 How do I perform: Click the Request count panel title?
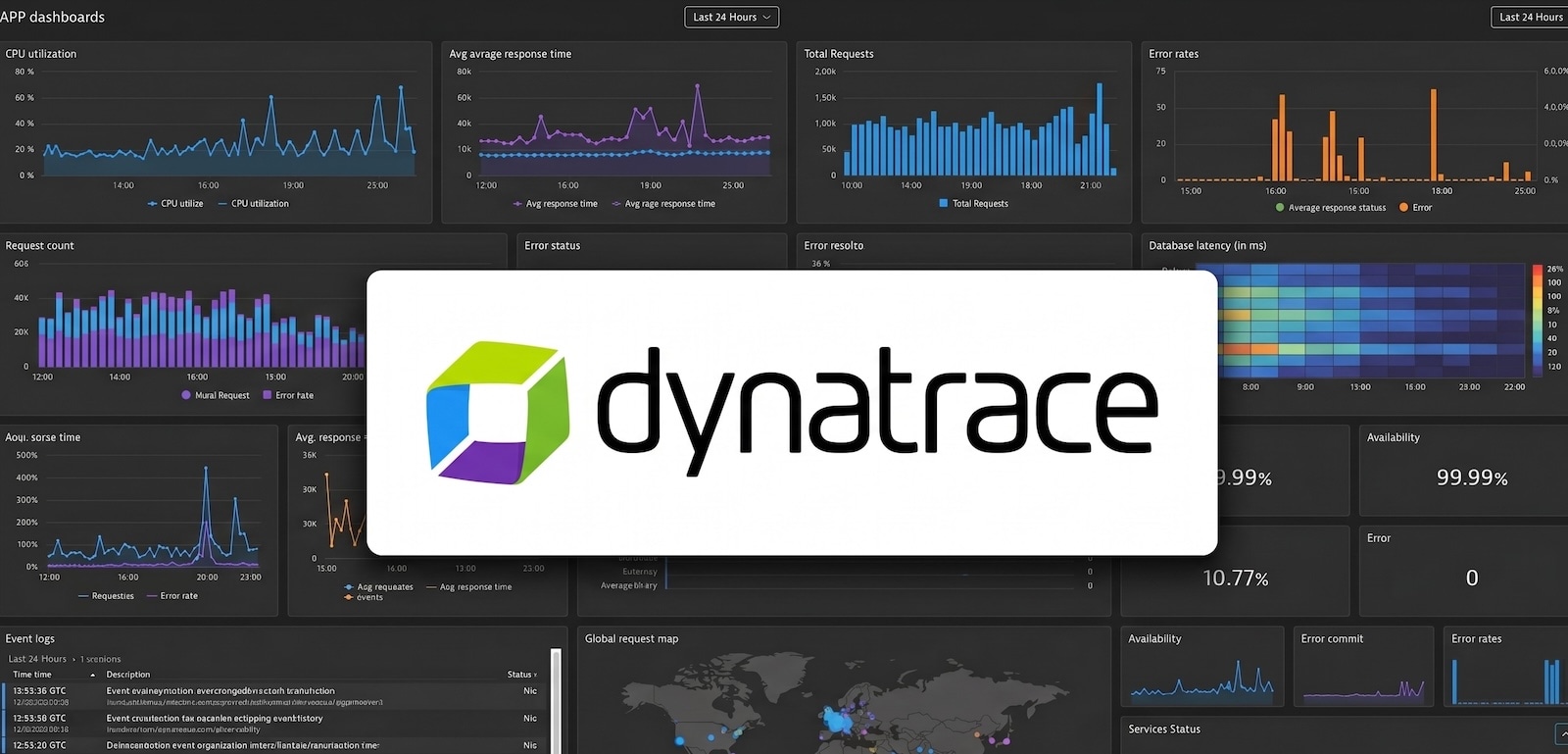(39, 246)
